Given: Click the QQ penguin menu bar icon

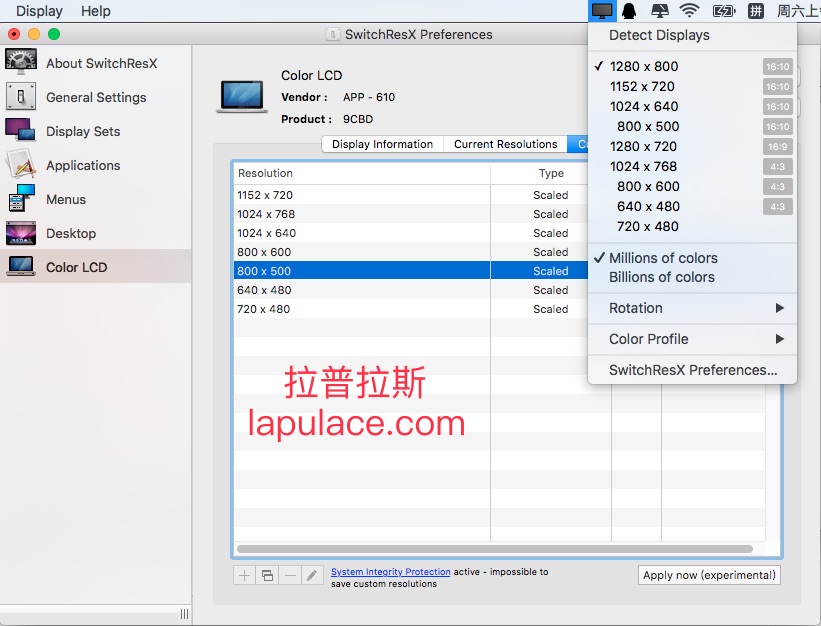Looking at the screenshot, I should (x=629, y=10).
